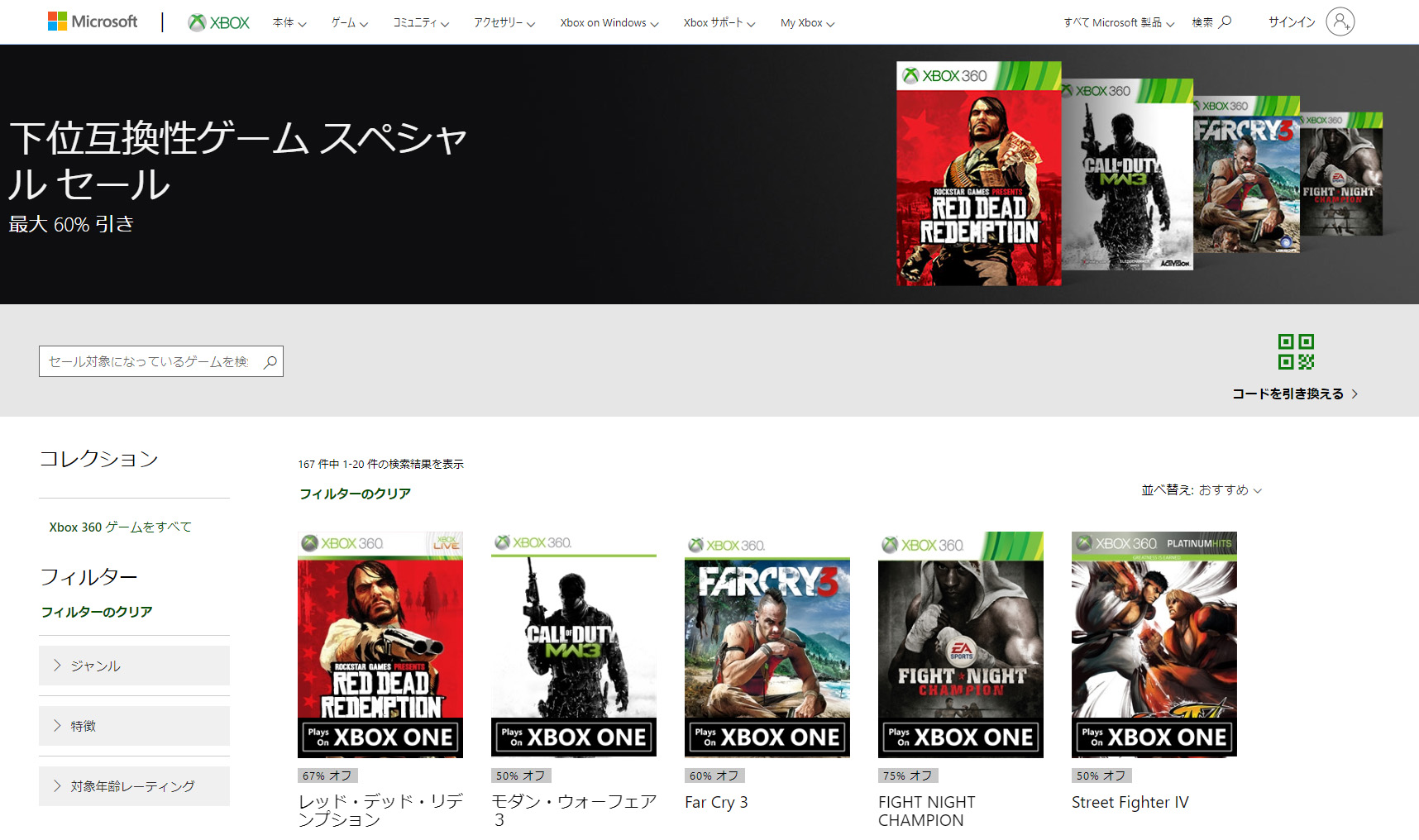Viewport: 1419px width, 840px height.
Task: Open the Xbox サポート menu
Action: (x=719, y=23)
